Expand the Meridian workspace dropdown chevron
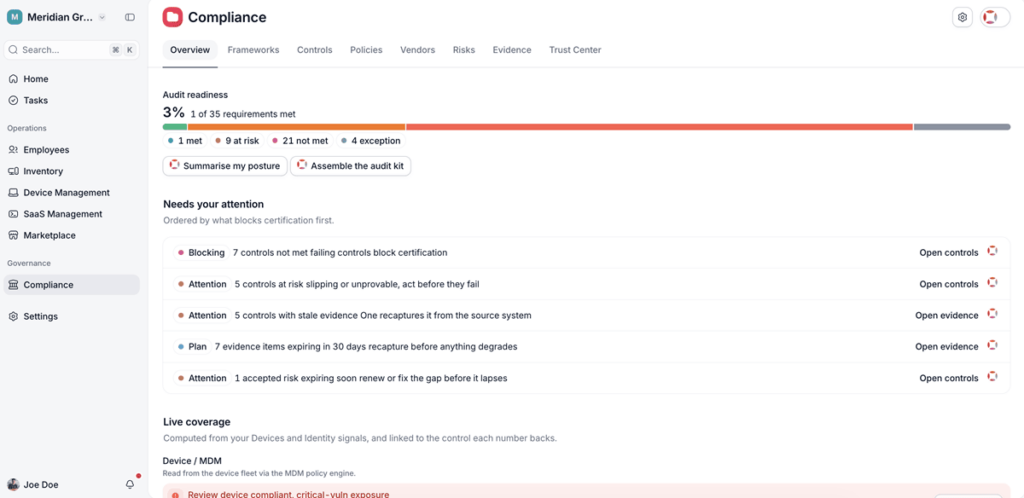1024x498 pixels. point(102,18)
